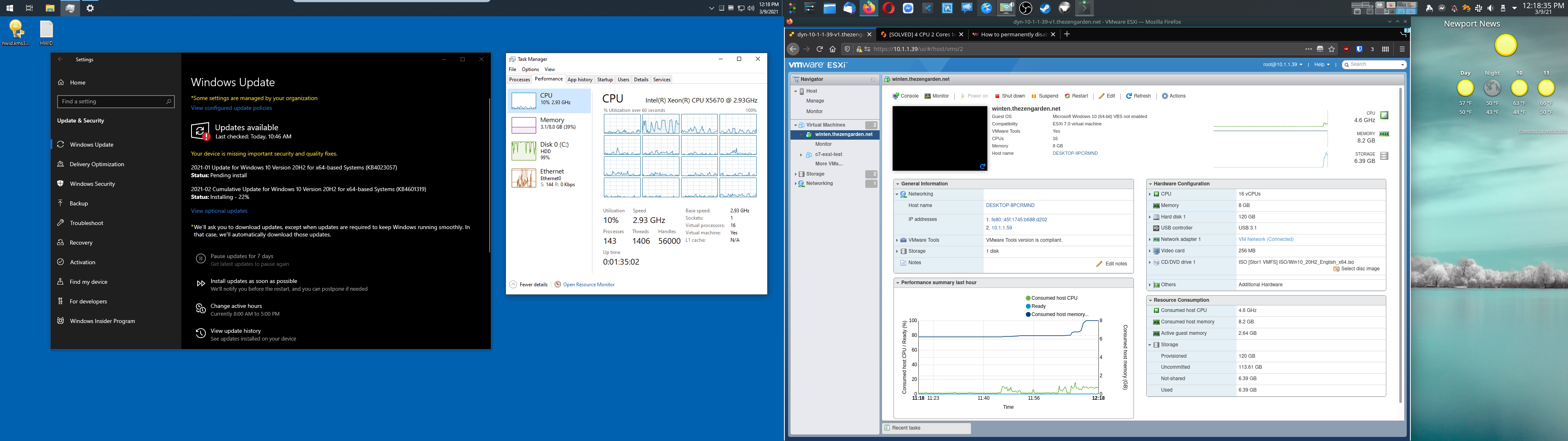The height and width of the screenshot is (441, 1568).
Task: Launch Steam from the top panel
Action: [x=1045, y=8]
